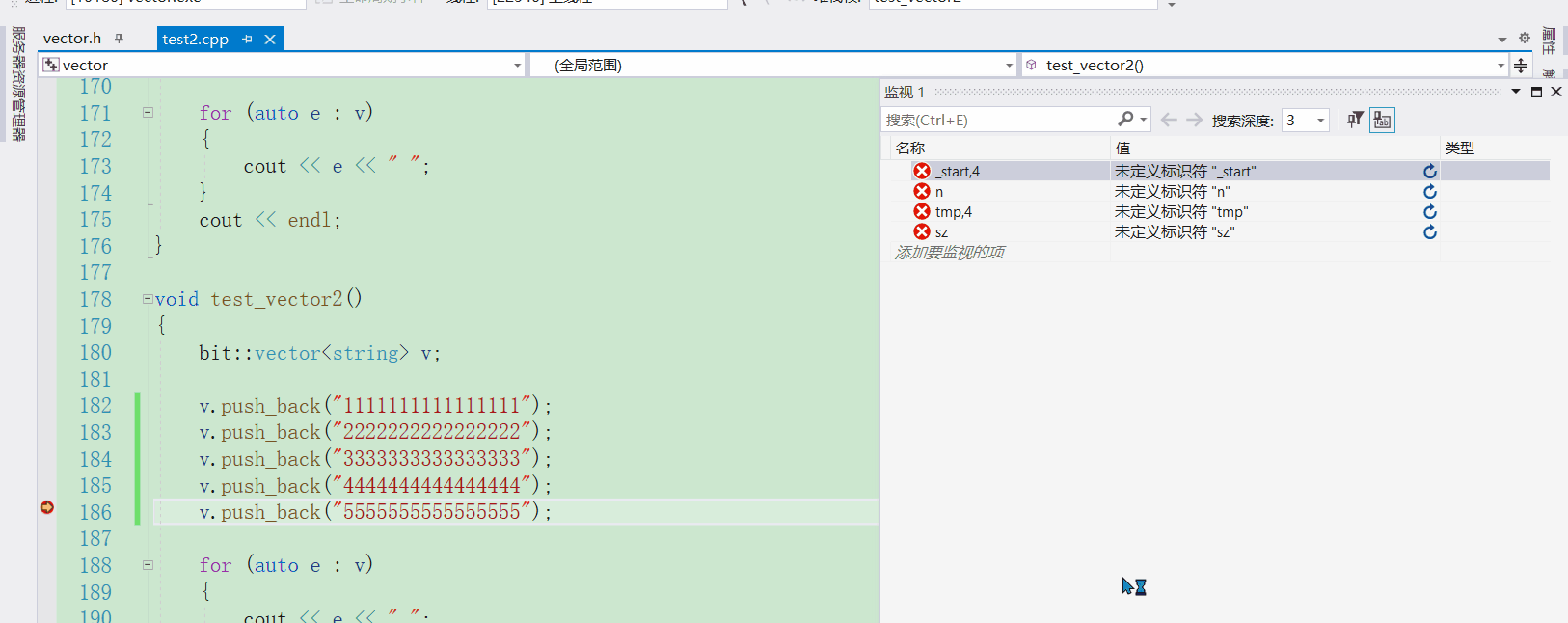
Task: Select the _start,4 watch entry
Action: coord(958,171)
